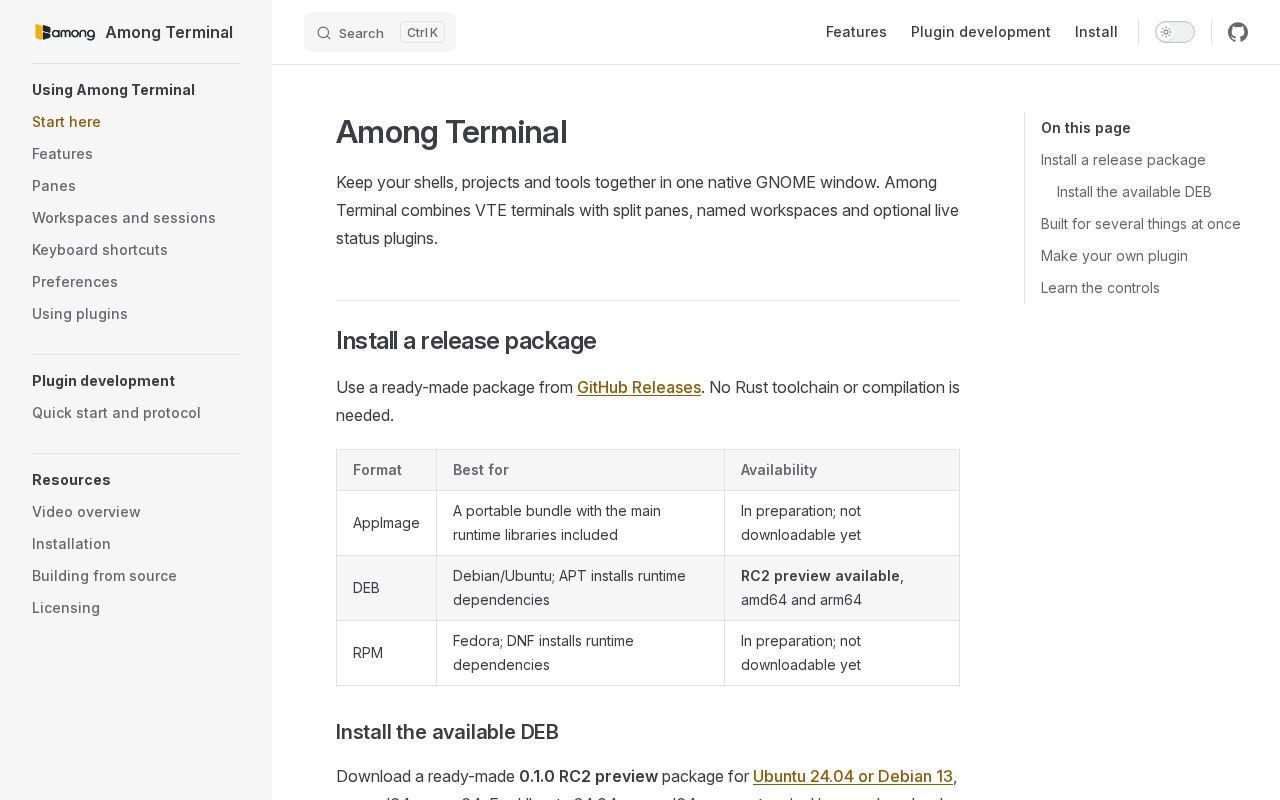The width and height of the screenshot is (1280, 800).
Task: Open Video overview resource
Action: point(86,512)
